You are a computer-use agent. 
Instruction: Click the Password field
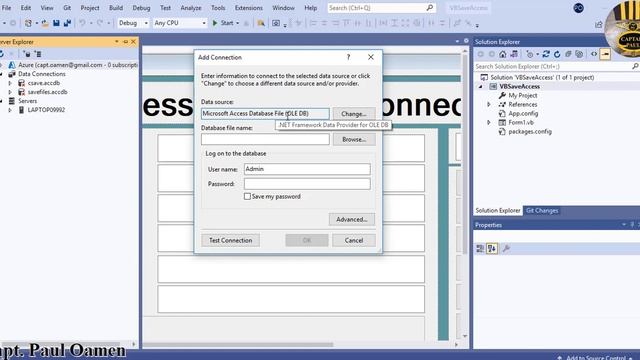click(307, 184)
